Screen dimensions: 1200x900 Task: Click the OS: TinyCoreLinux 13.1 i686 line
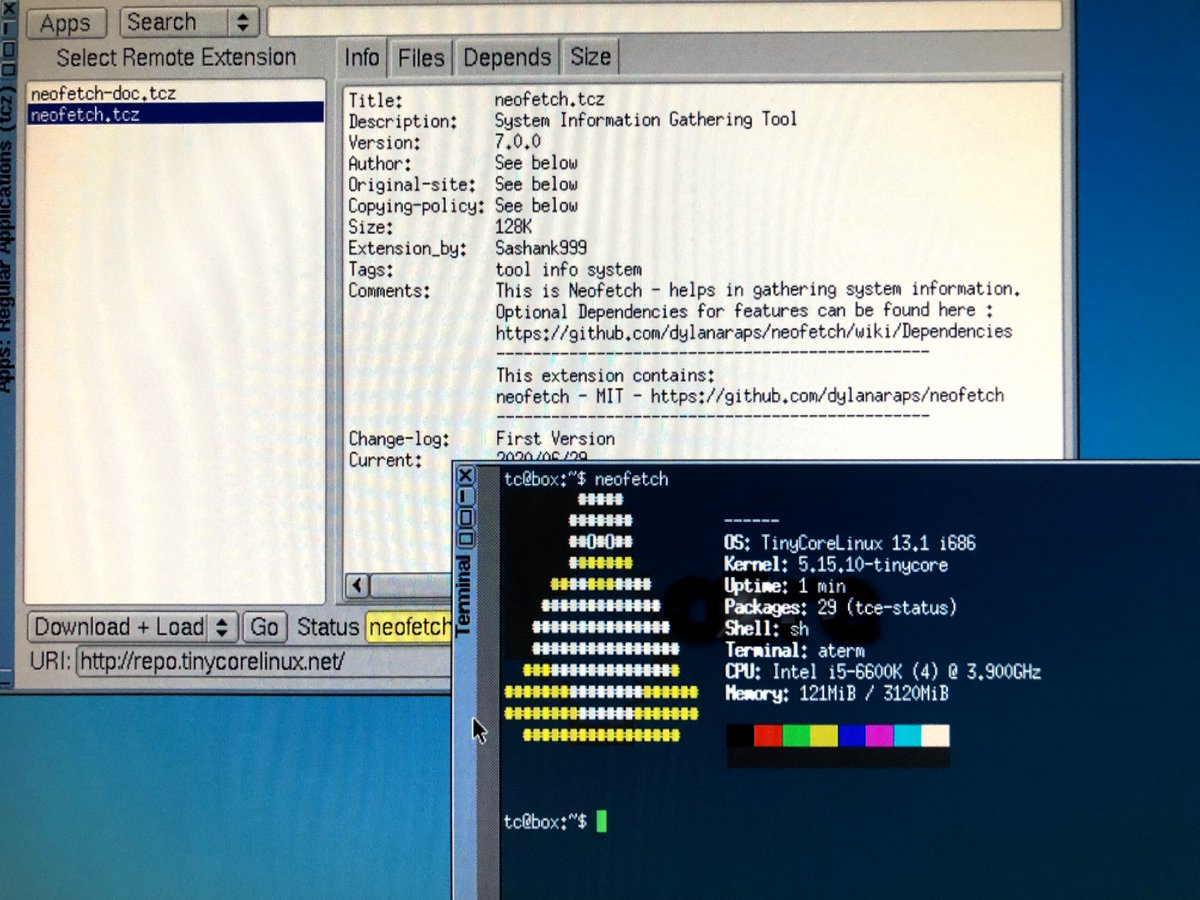850,544
